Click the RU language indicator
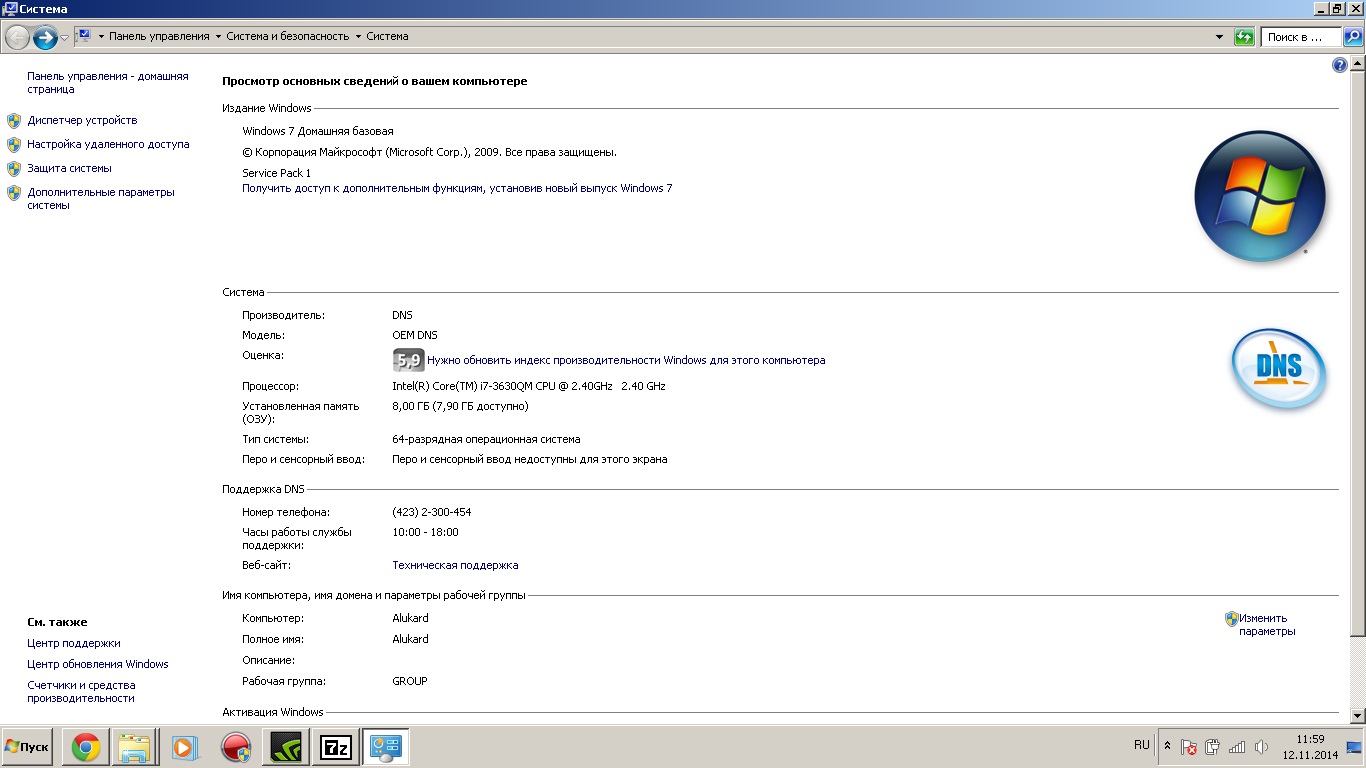This screenshot has height=768, width=1366. (x=1142, y=745)
